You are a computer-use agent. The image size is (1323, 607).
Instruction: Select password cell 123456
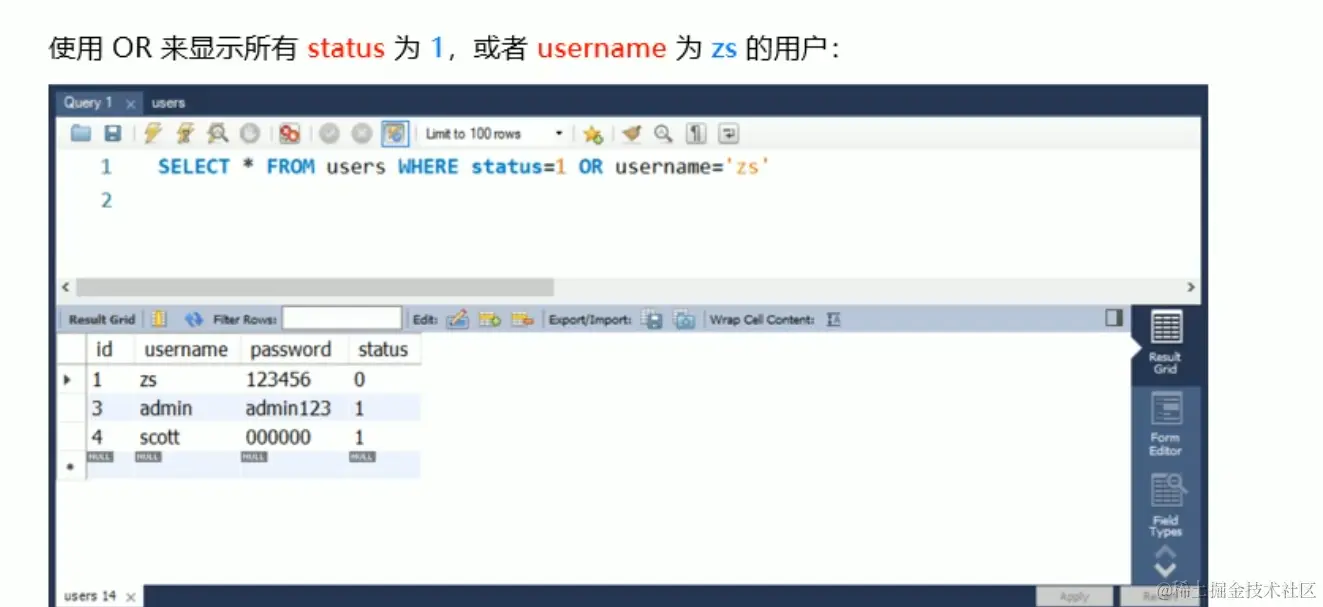[294, 380]
